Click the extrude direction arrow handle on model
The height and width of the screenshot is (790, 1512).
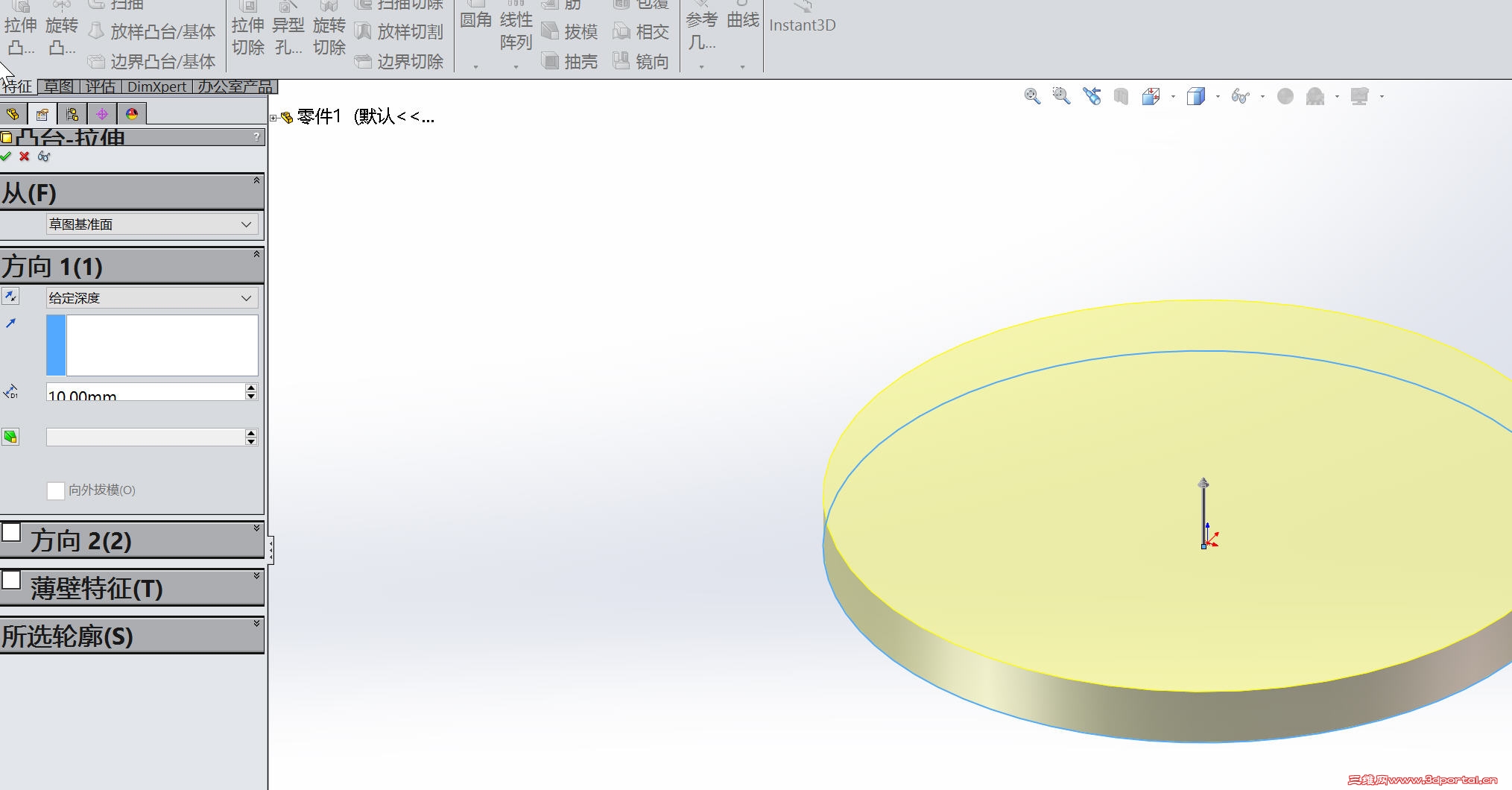(x=1203, y=484)
